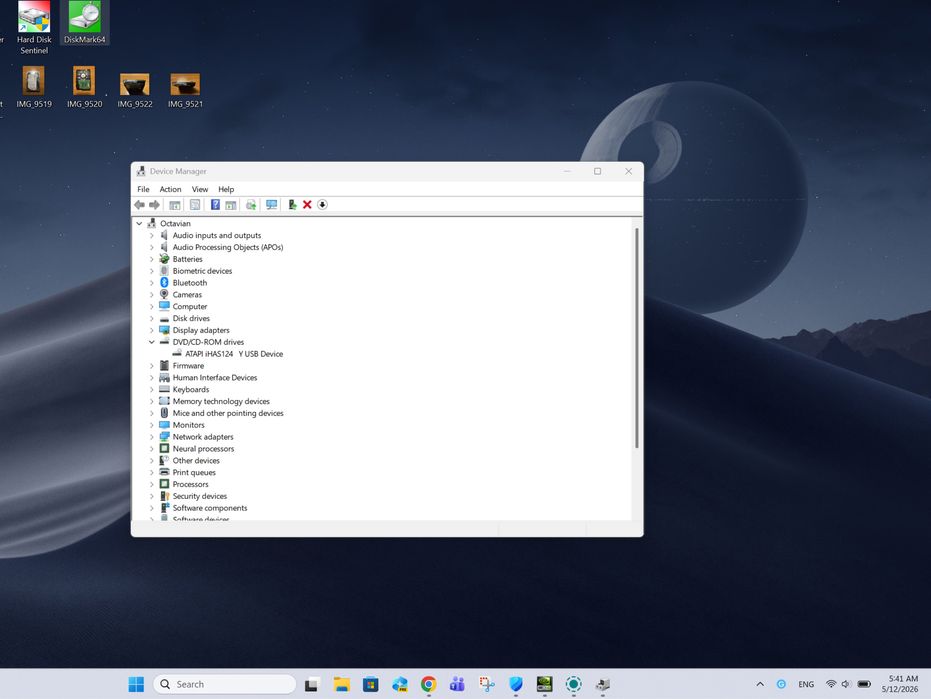Open the File menu

click(x=143, y=189)
